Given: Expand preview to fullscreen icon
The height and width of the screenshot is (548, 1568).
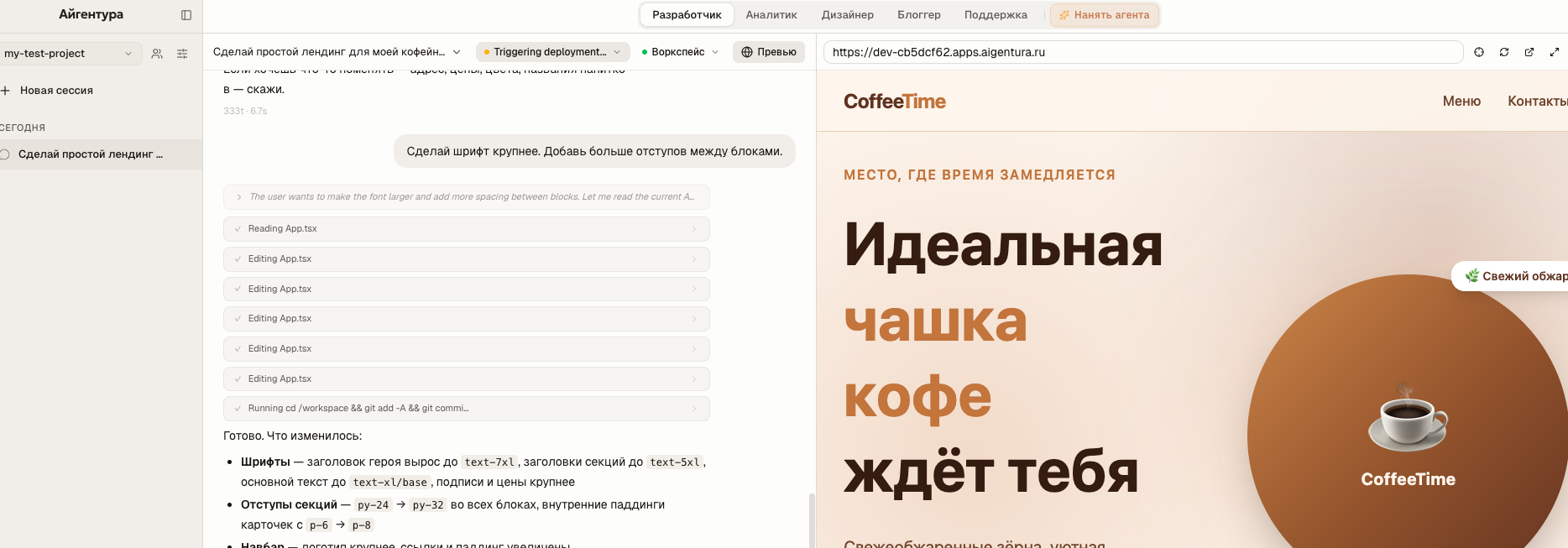Looking at the screenshot, I should 1555,52.
